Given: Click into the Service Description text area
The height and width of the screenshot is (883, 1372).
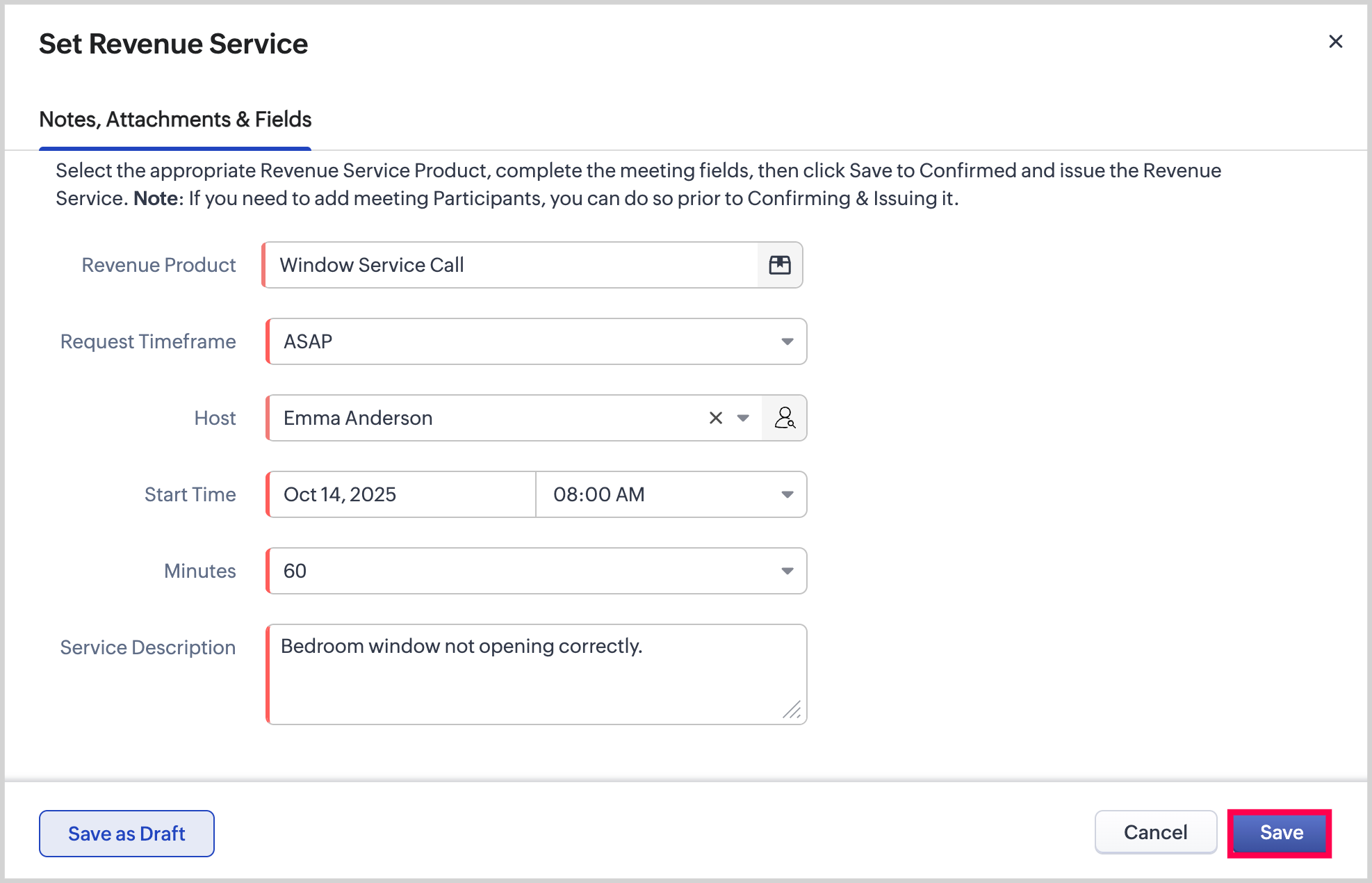Looking at the screenshot, I should tap(537, 681).
